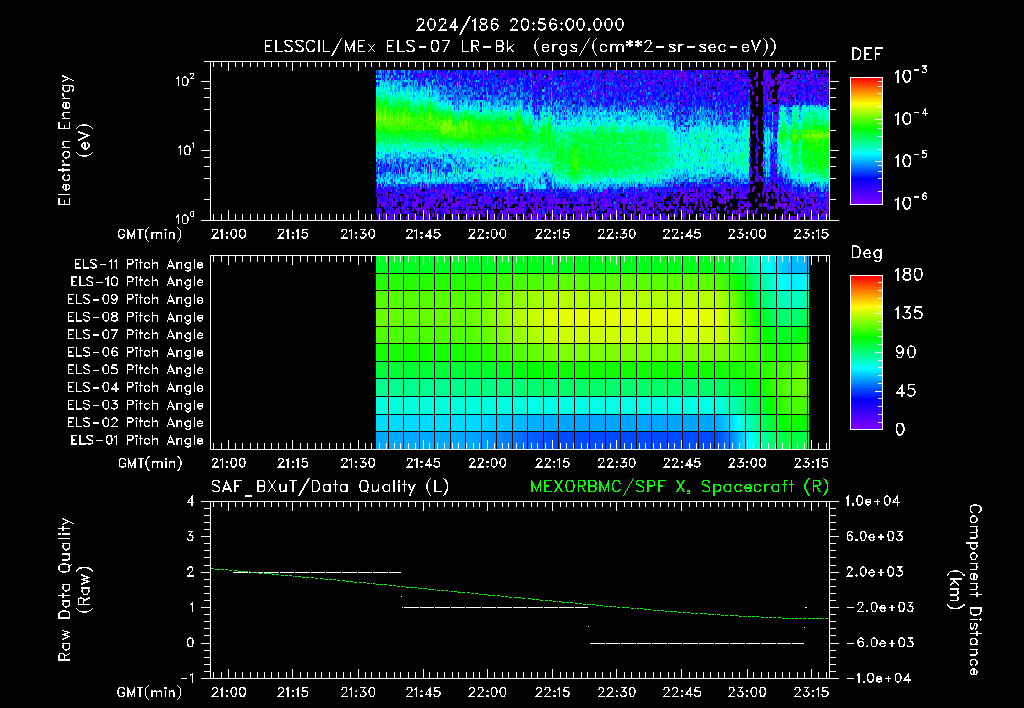Click the pitch angle grid panel

(x=592, y=352)
